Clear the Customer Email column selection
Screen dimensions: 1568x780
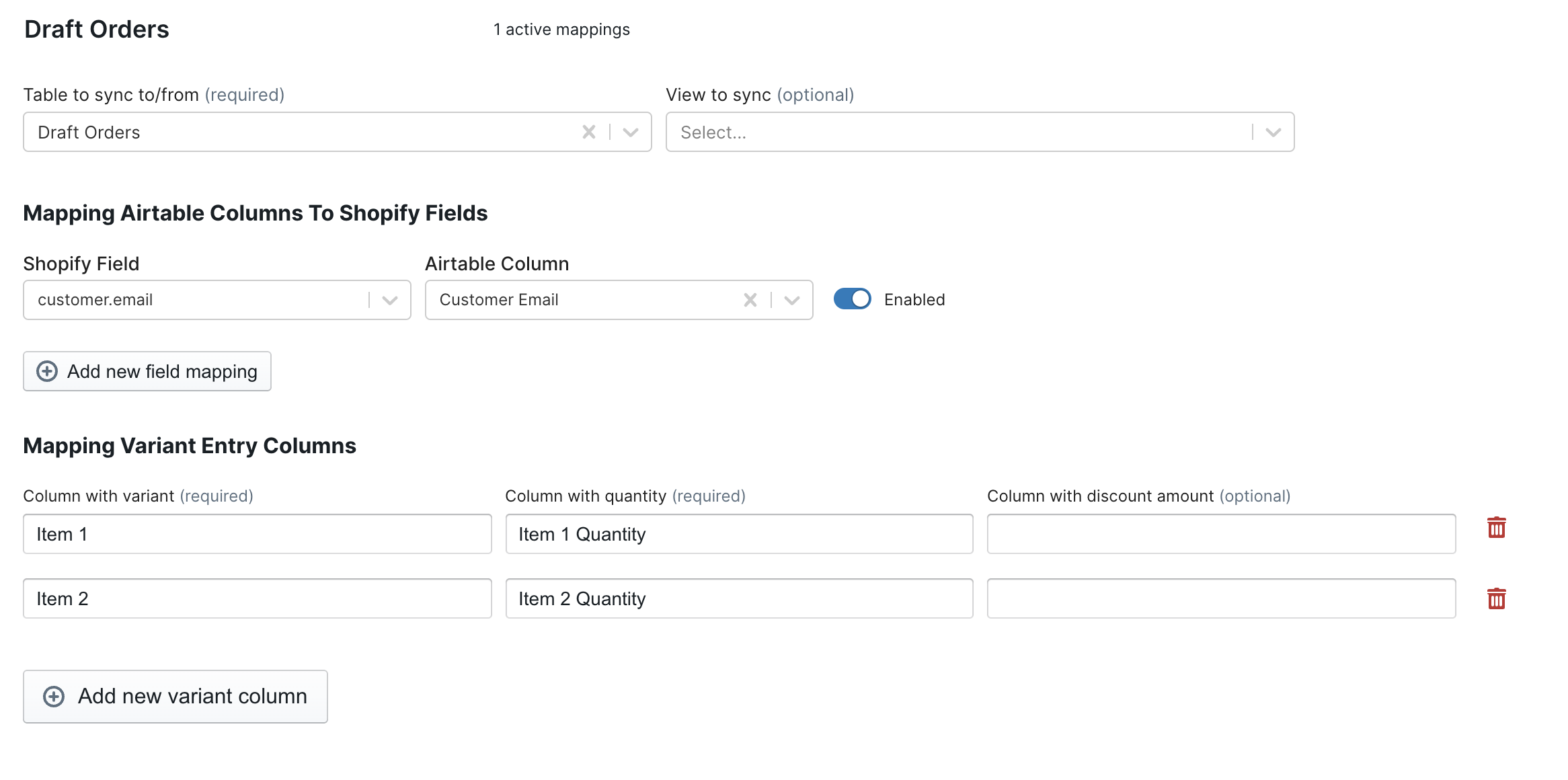tap(750, 300)
